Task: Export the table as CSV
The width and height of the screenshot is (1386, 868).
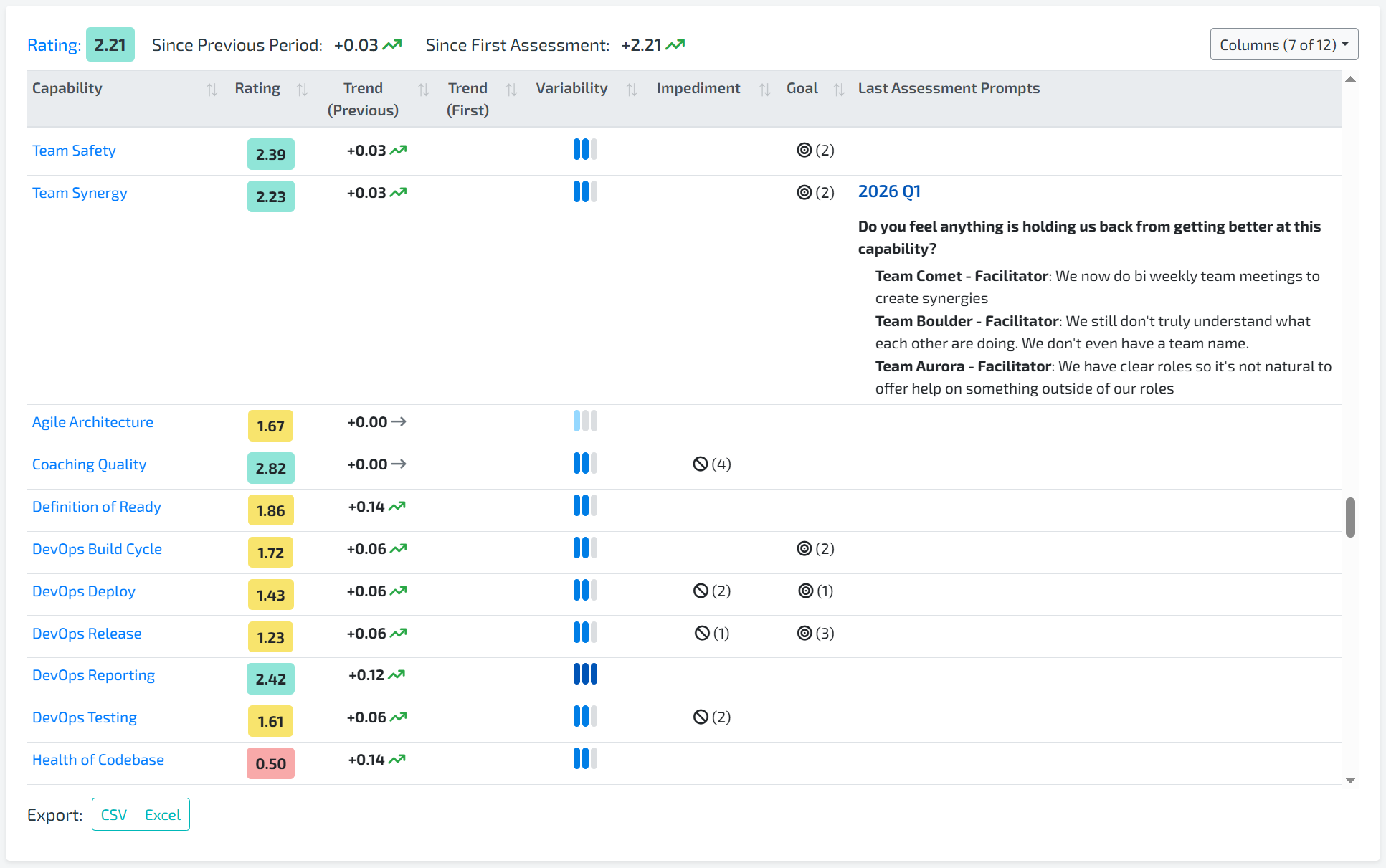Action: click(x=114, y=815)
